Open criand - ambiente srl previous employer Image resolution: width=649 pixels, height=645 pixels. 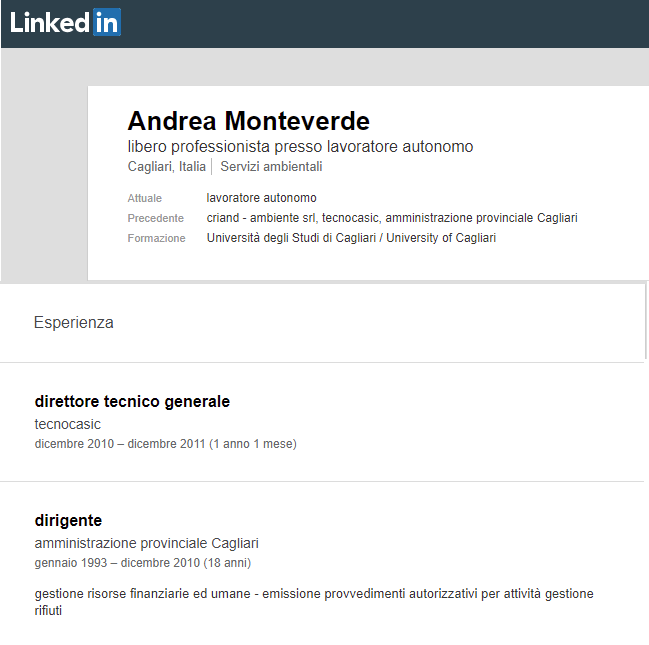point(262,218)
